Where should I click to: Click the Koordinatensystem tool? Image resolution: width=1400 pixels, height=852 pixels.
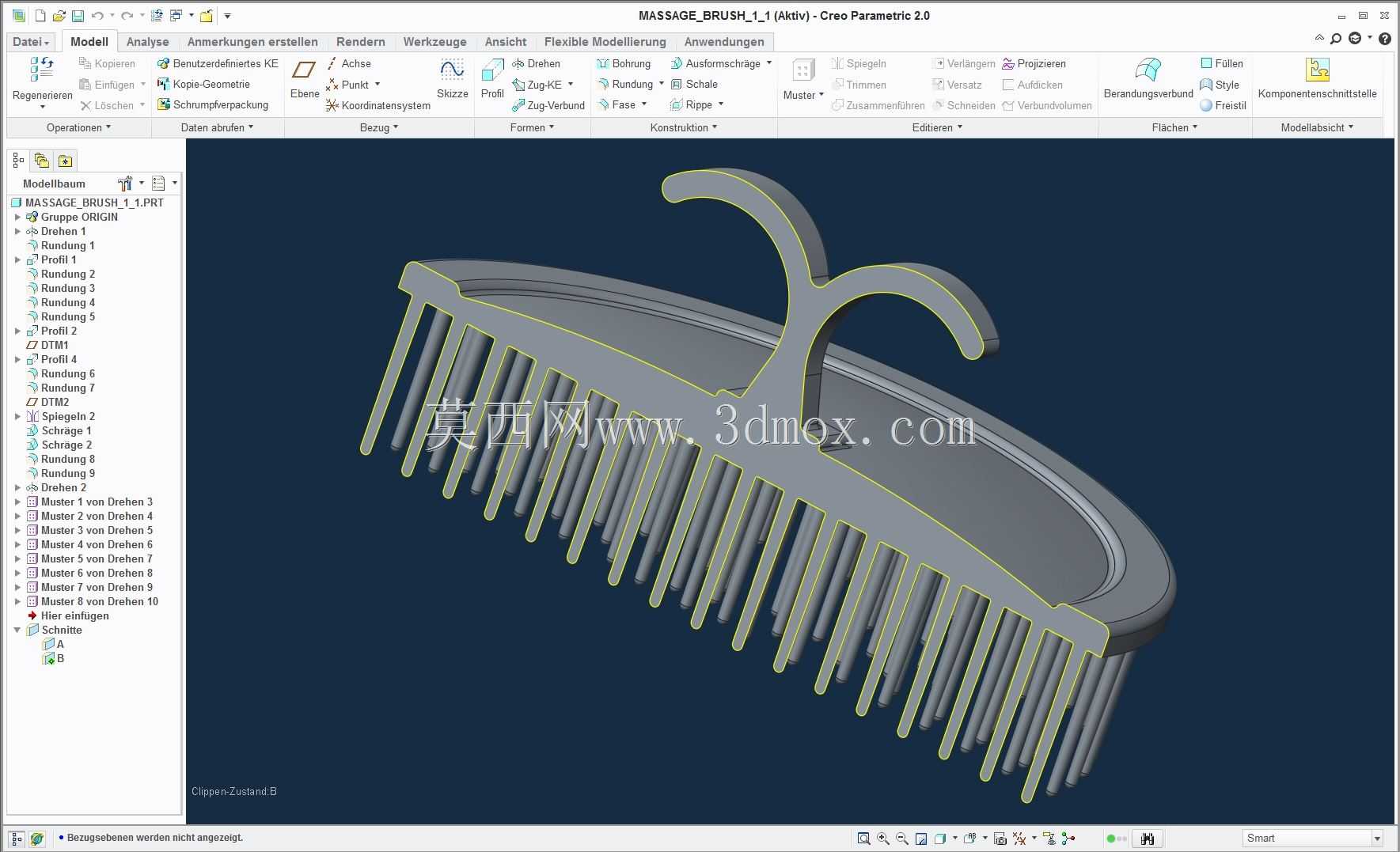(378, 105)
